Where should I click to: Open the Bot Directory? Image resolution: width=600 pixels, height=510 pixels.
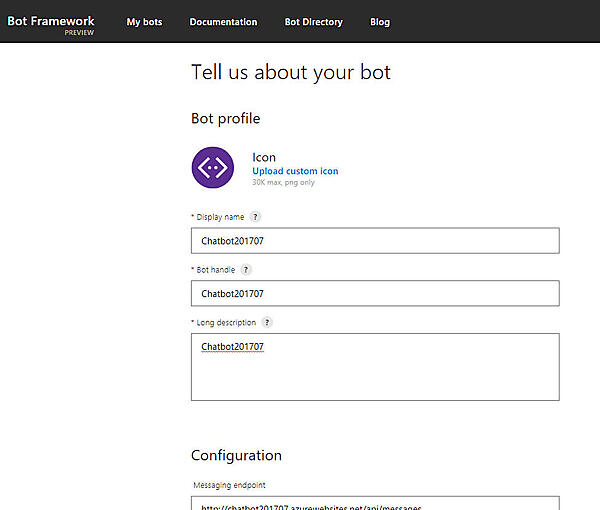[x=313, y=22]
